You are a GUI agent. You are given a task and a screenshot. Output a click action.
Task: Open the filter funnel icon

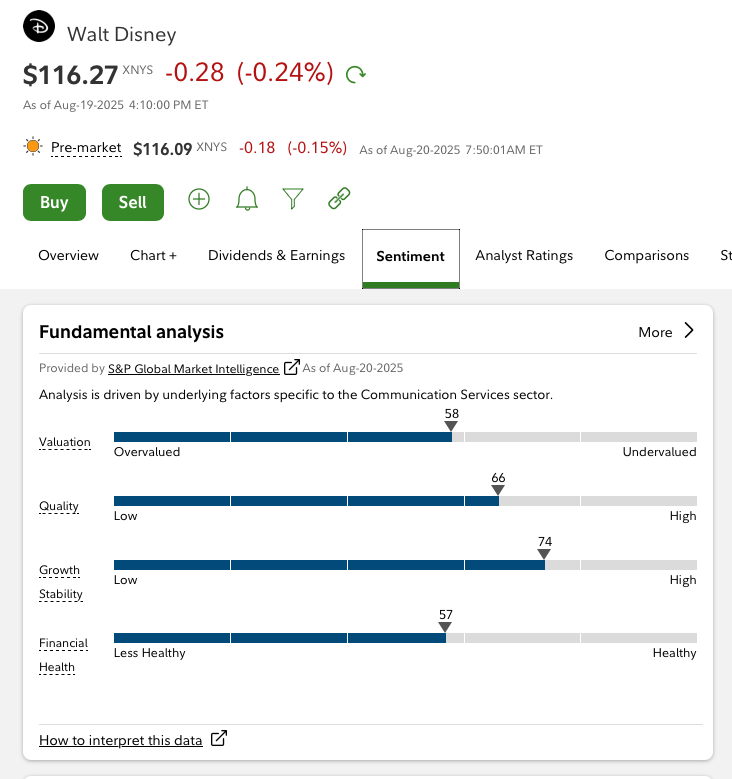coord(292,200)
